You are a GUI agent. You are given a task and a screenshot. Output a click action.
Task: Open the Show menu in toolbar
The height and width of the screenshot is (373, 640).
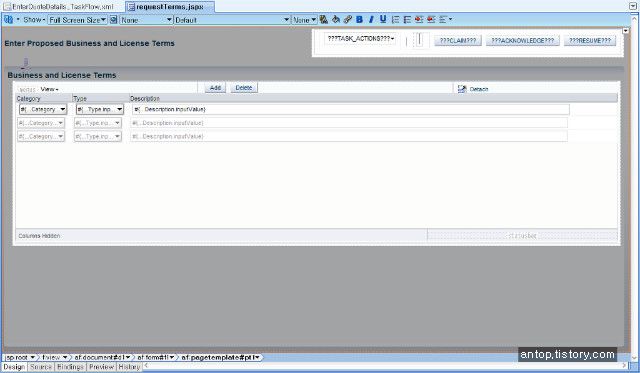click(34, 20)
